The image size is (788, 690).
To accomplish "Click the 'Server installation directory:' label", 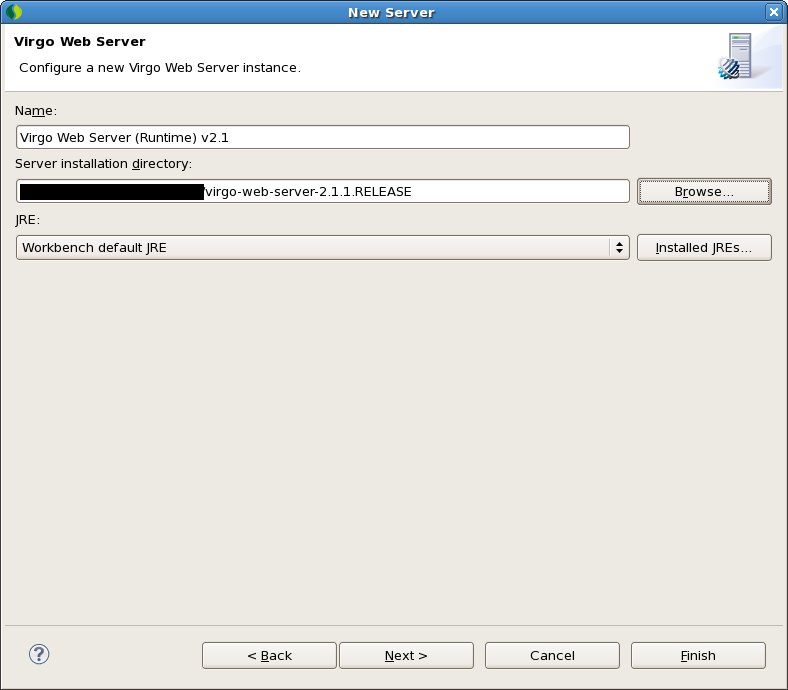I will click(x=103, y=164).
